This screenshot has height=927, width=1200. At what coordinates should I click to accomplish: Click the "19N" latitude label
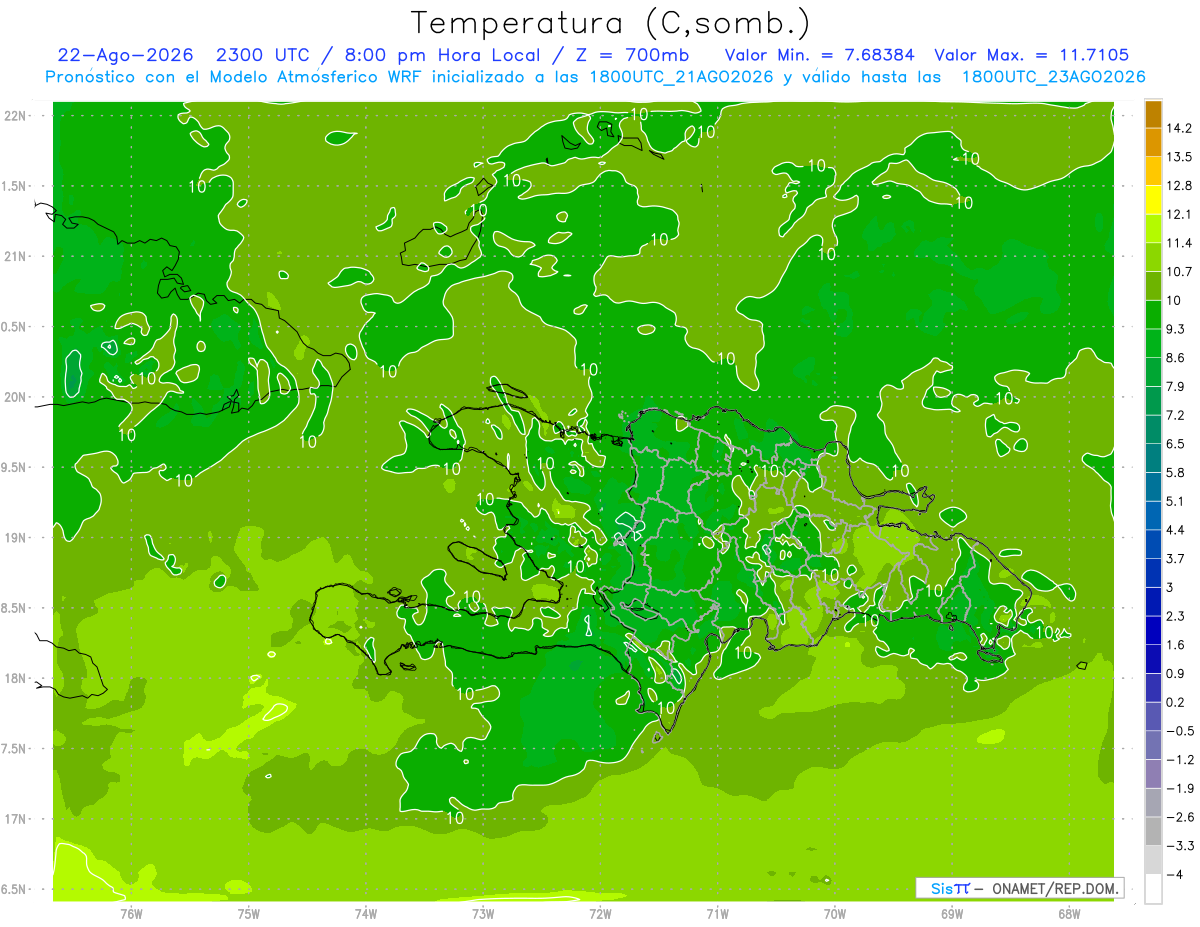17,538
